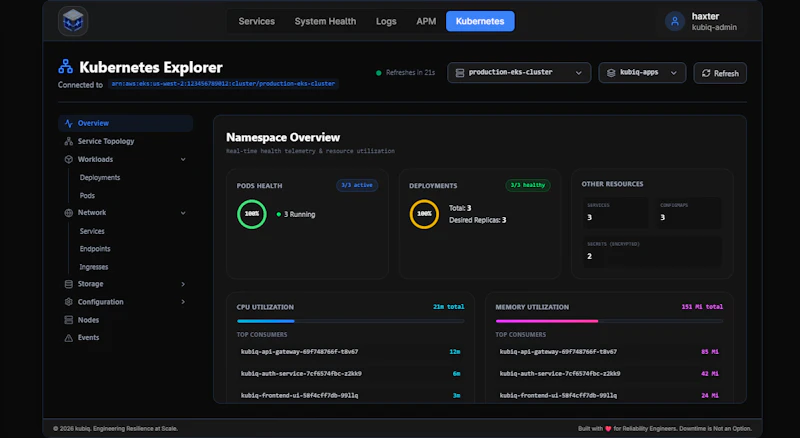Open the haxter kubiq-admin profile menu

703,21
